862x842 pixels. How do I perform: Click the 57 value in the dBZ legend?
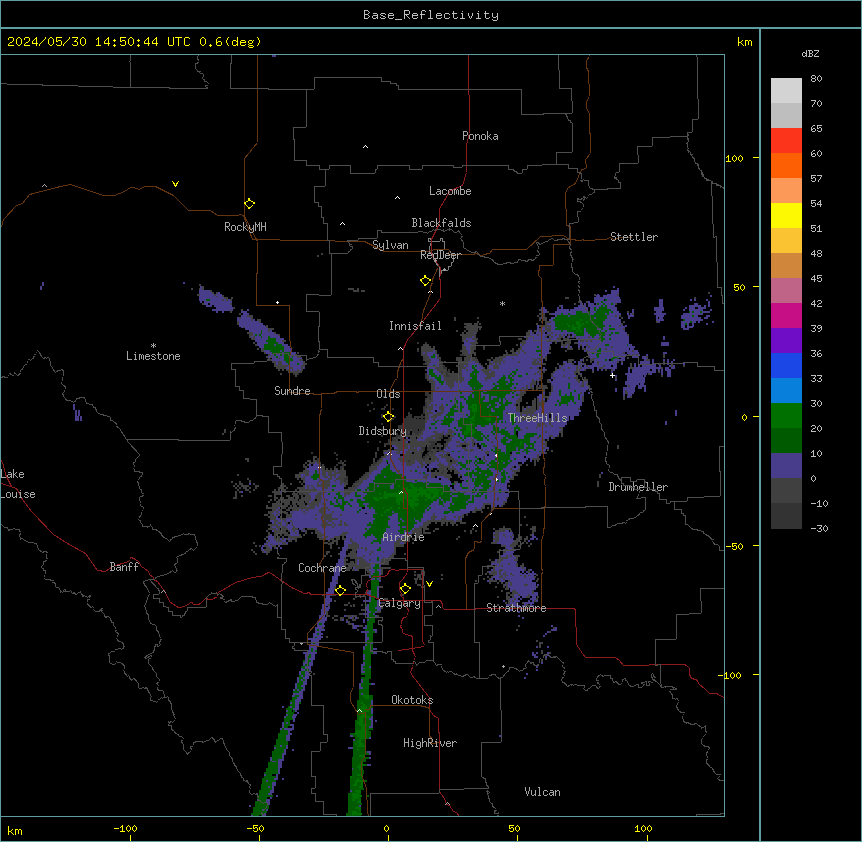(816, 179)
